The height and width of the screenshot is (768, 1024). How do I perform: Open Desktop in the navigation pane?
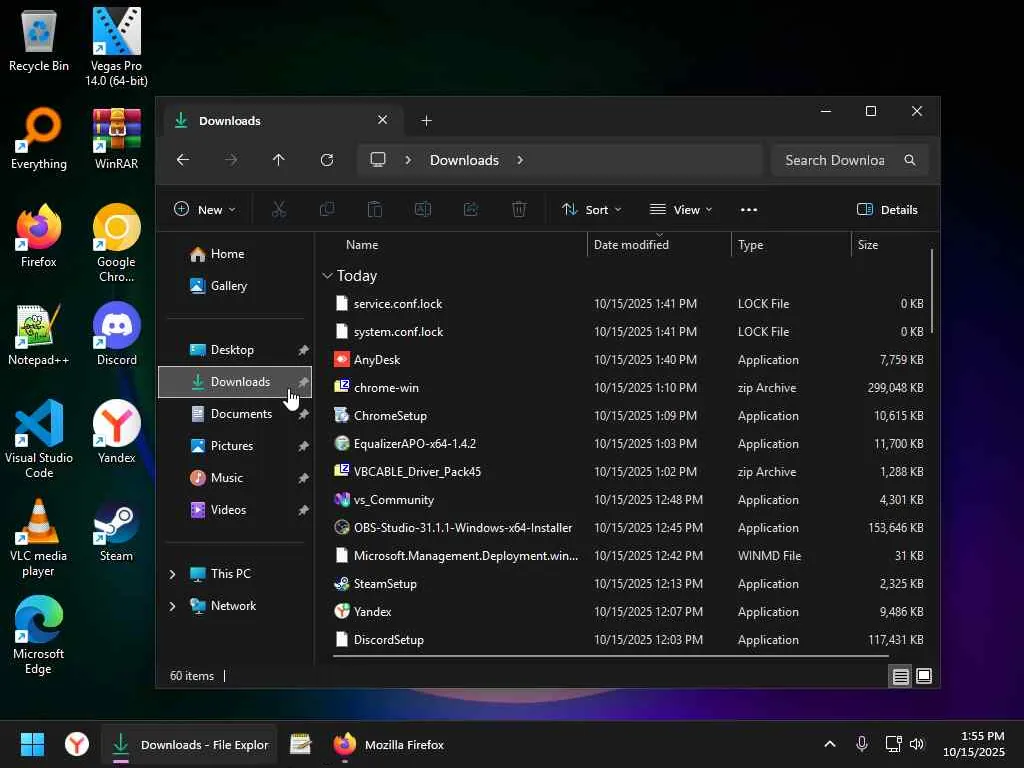coord(235,350)
